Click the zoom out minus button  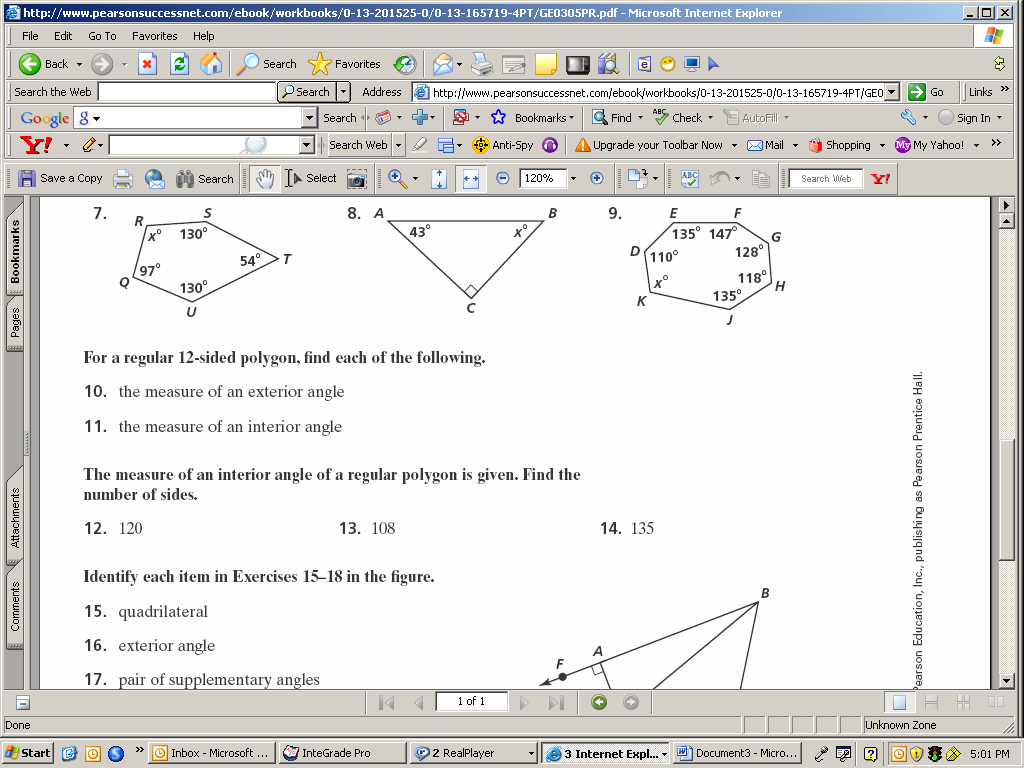pyautogui.click(x=503, y=179)
